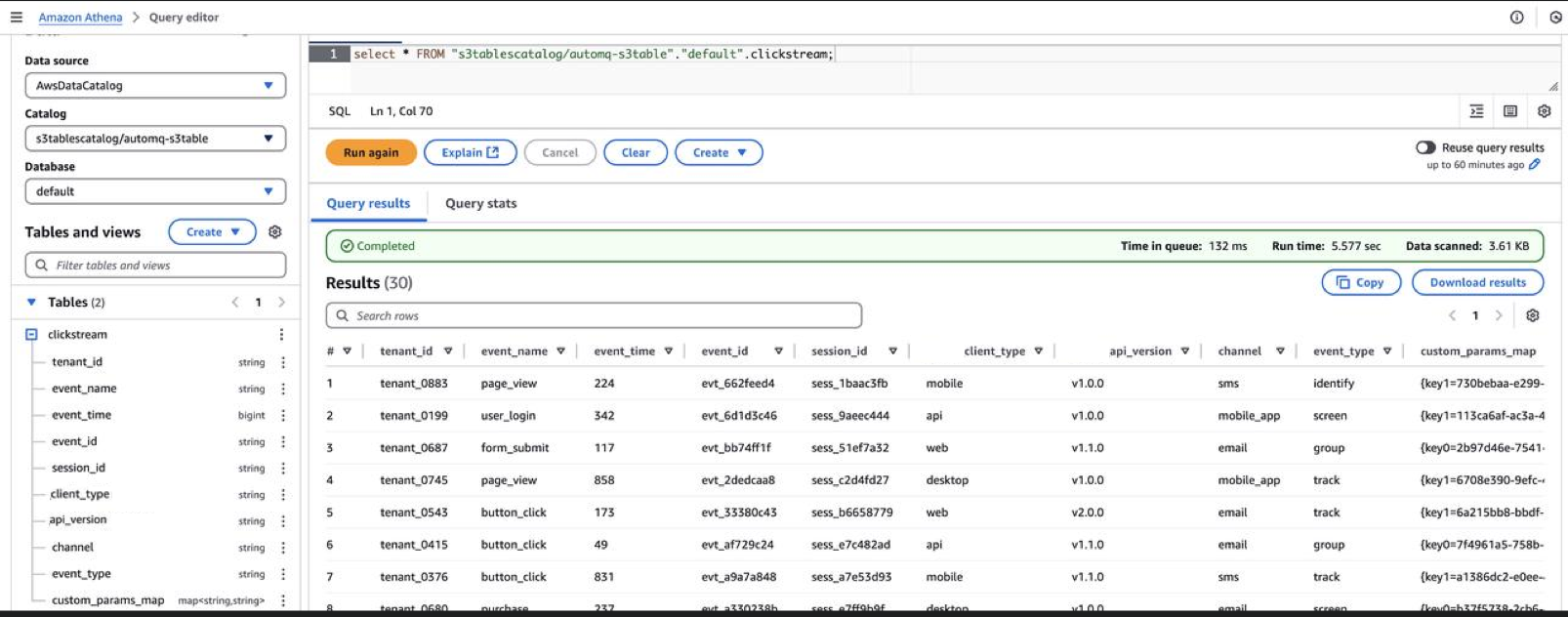Click the editor layout icon beside gear
This screenshot has width=1568, height=617.
tap(1509, 111)
